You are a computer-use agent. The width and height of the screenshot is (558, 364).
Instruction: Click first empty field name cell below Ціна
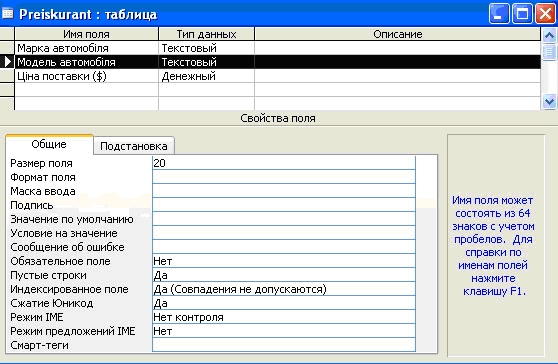click(86, 90)
